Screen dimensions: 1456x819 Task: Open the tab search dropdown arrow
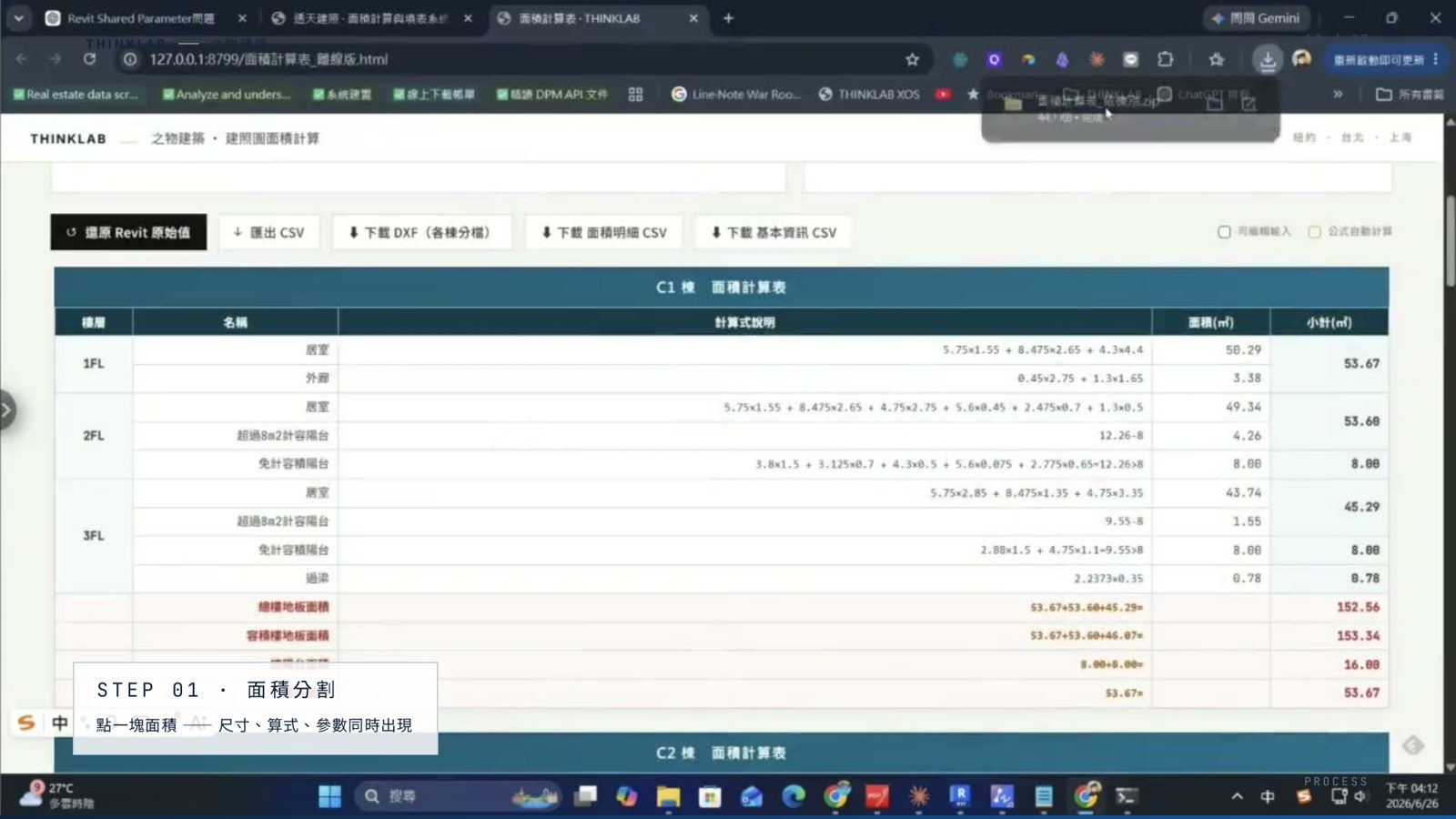coord(18,18)
